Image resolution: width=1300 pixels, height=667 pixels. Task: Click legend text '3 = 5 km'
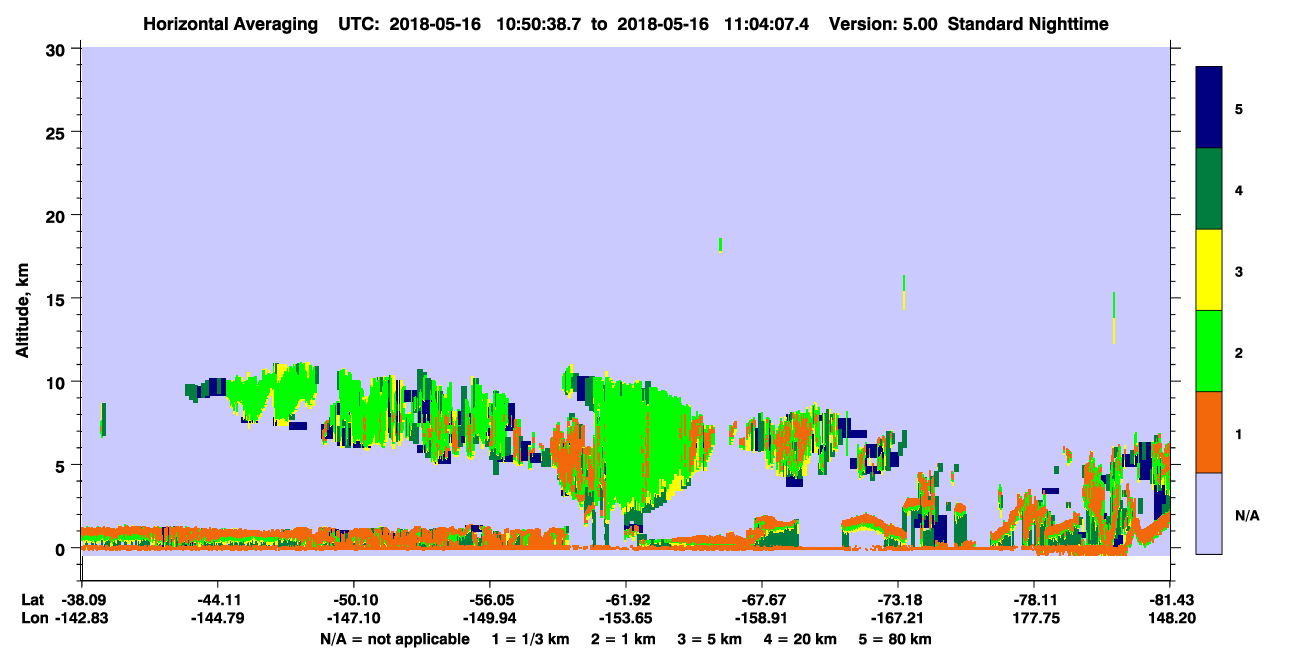click(x=710, y=639)
